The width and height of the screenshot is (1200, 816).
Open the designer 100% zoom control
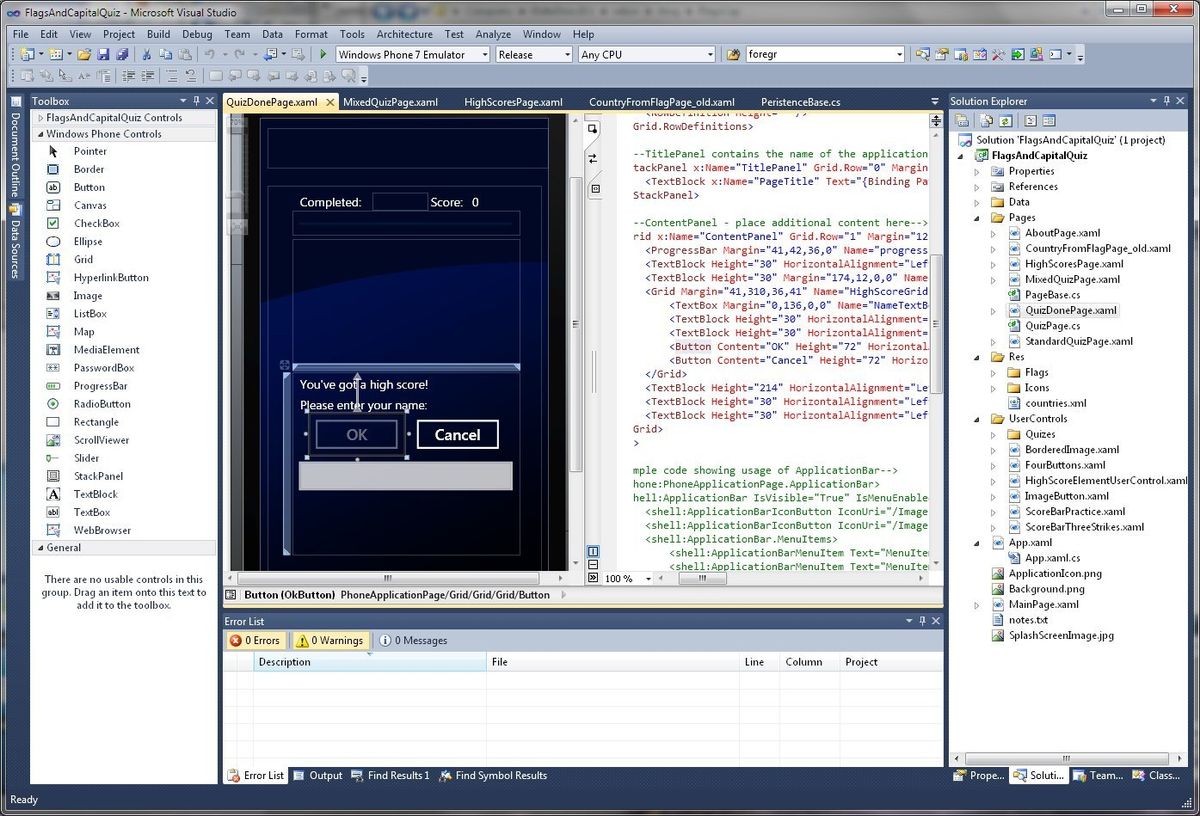point(625,577)
